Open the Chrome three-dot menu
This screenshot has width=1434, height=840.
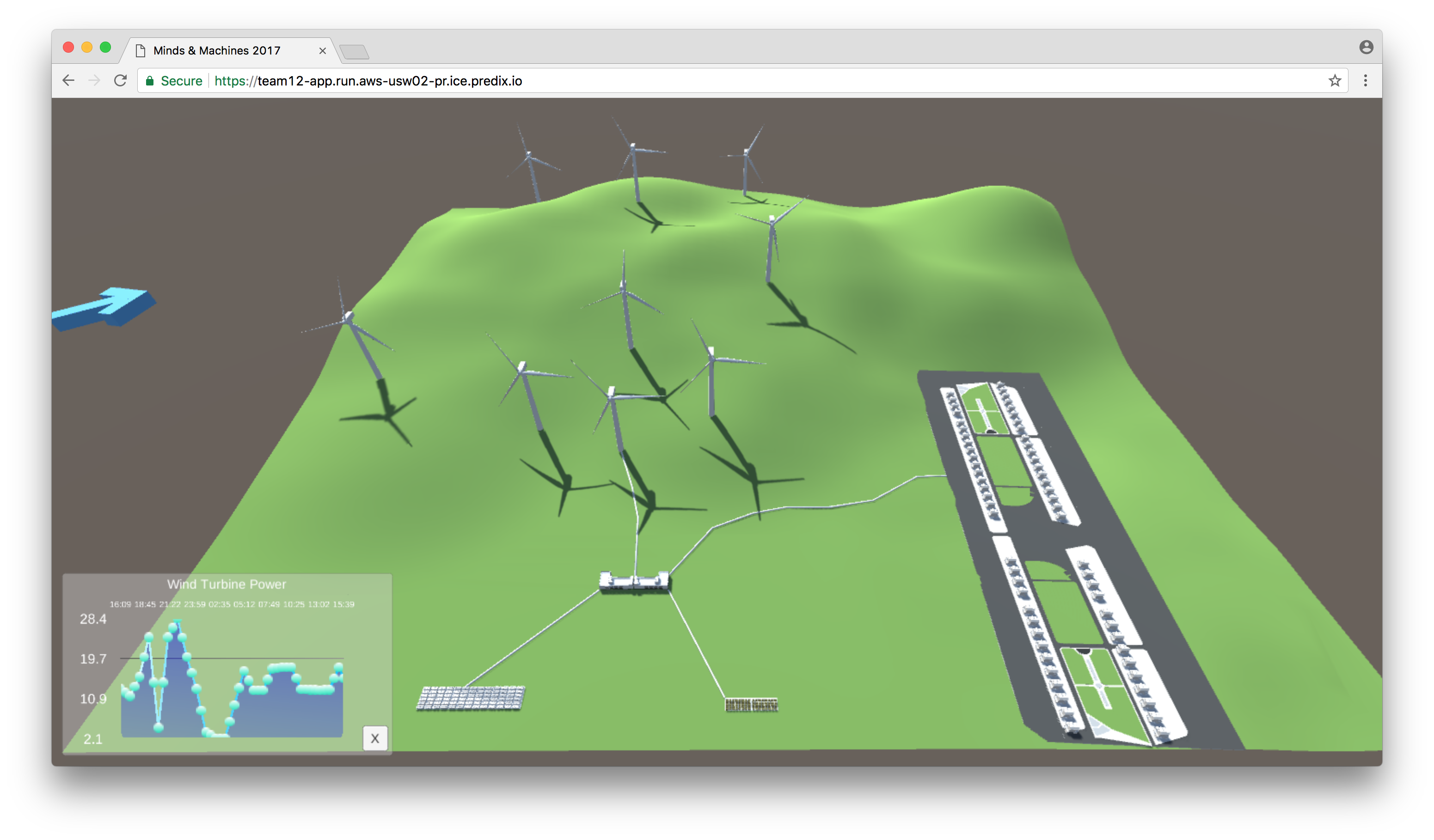[1365, 81]
